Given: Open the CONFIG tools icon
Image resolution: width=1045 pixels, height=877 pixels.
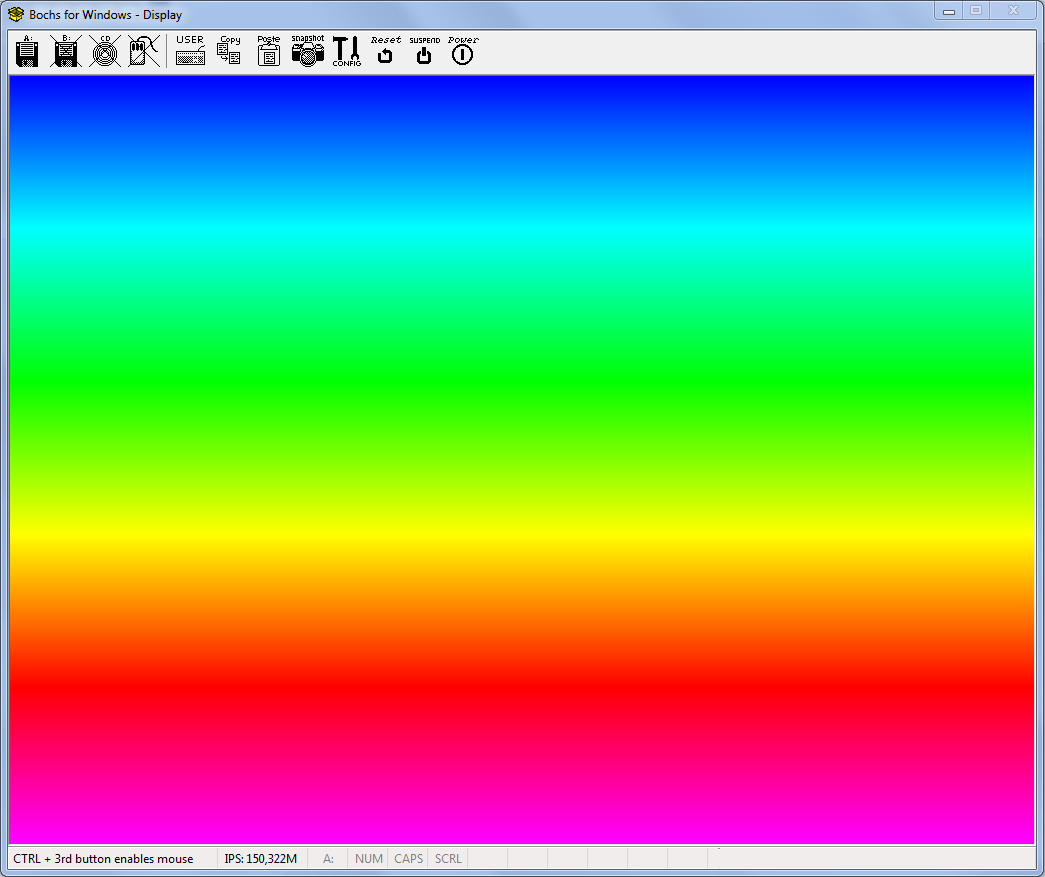Looking at the screenshot, I should point(347,51).
